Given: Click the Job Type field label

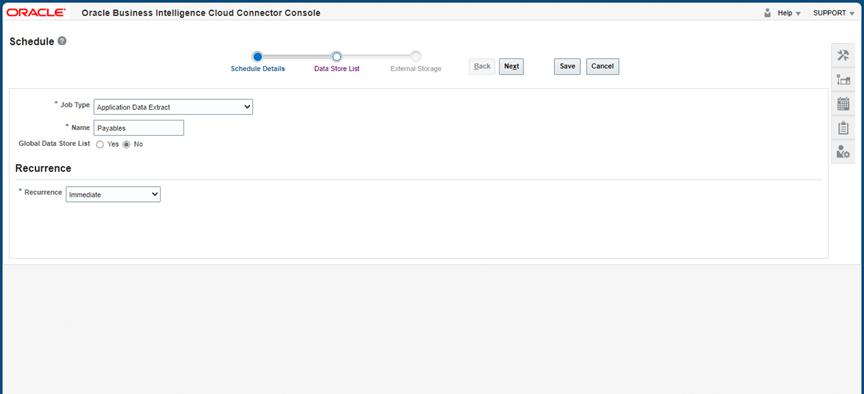Looking at the screenshot, I should [74, 105].
